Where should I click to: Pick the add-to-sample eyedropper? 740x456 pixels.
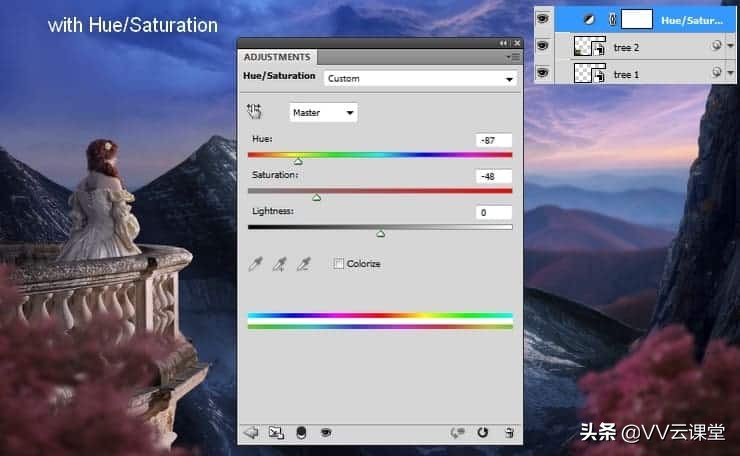(280, 264)
